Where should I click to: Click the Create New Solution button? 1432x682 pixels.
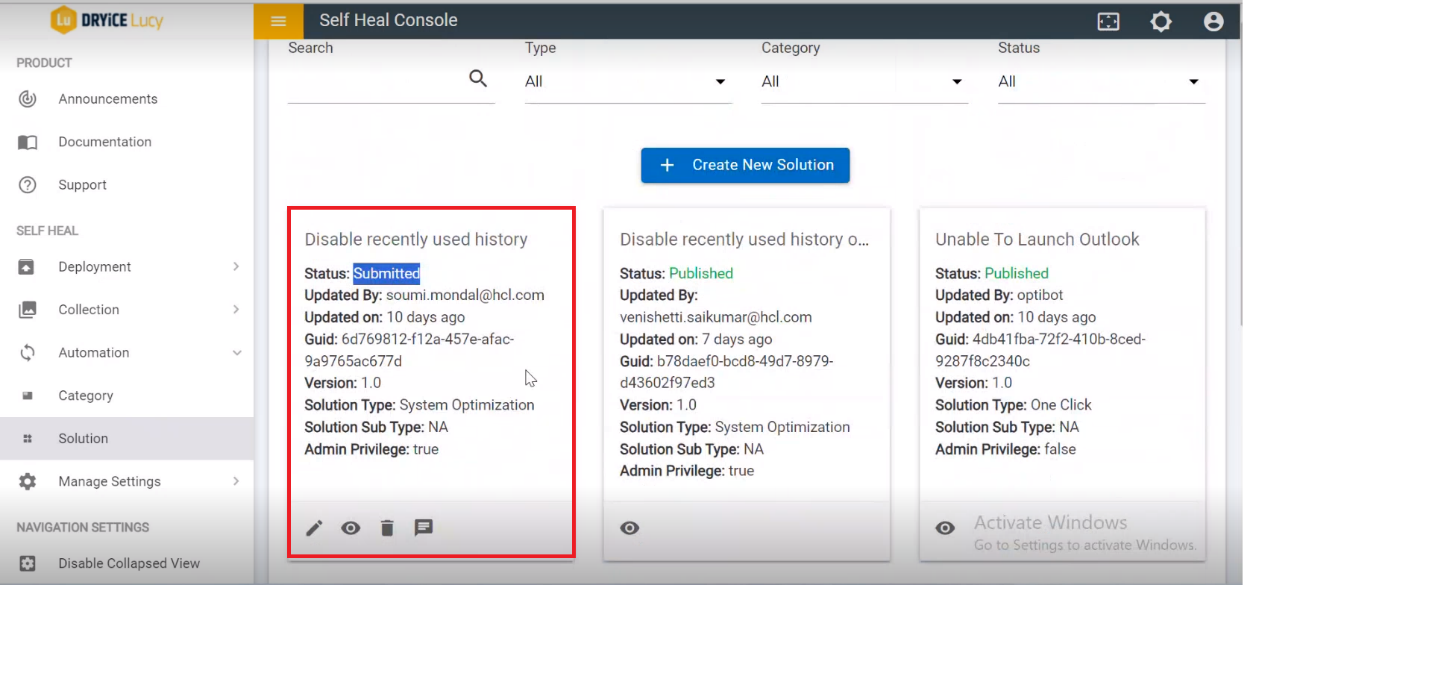tap(745, 165)
